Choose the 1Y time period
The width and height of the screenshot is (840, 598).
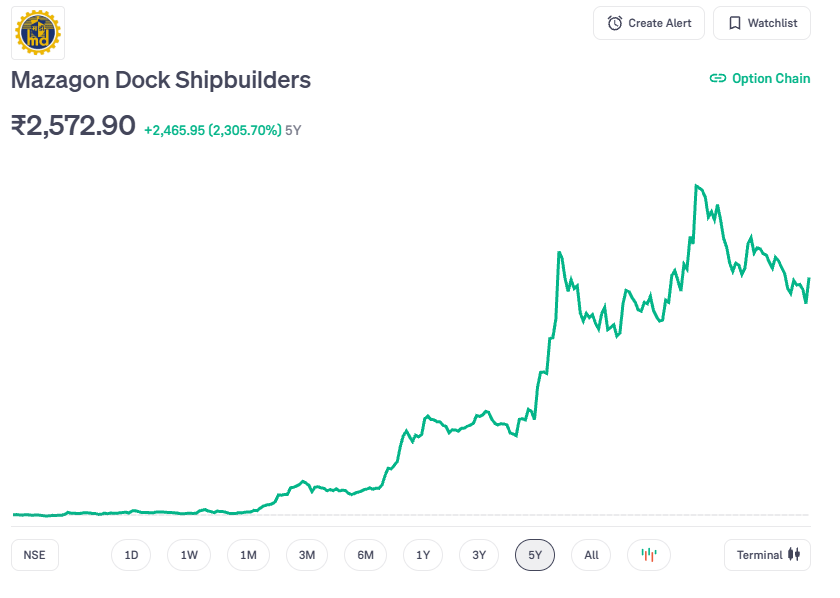(423, 555)
